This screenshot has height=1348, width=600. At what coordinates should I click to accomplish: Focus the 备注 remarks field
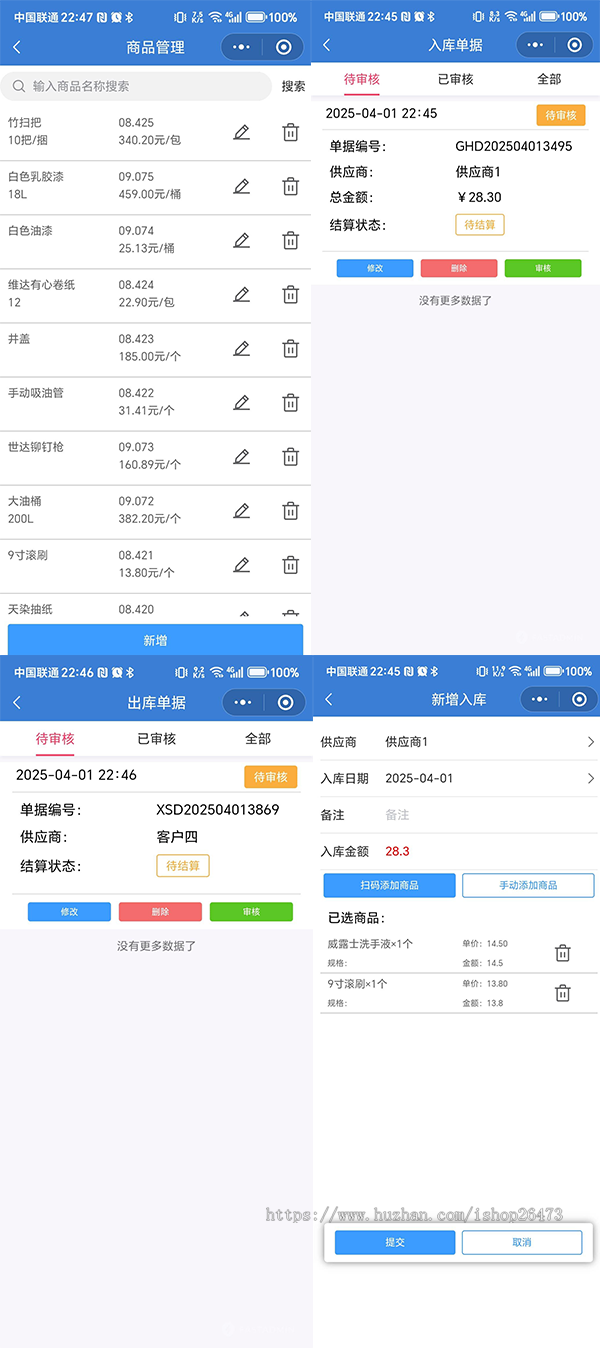487,815
